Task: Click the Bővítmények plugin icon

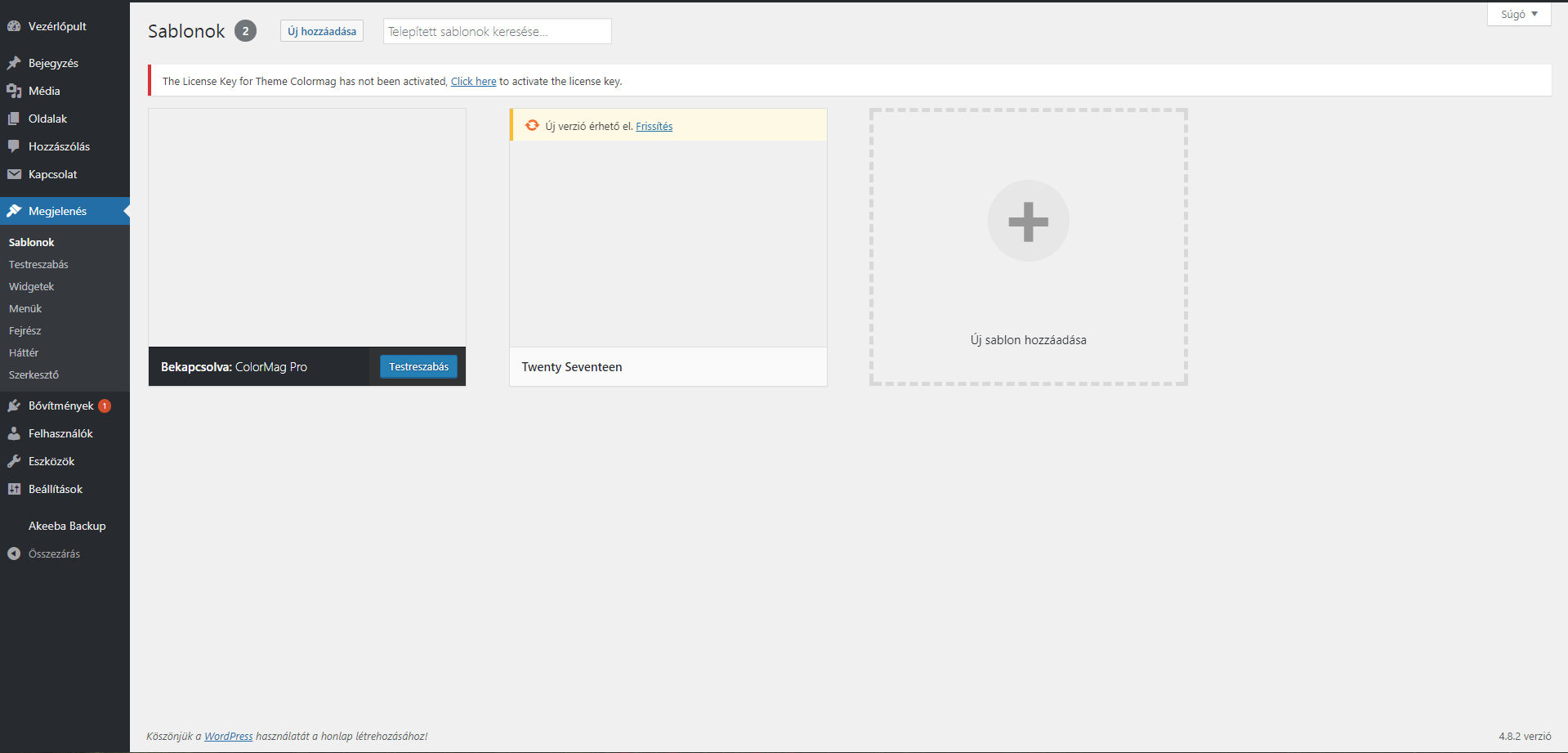Action: click(x=14, y=406)
